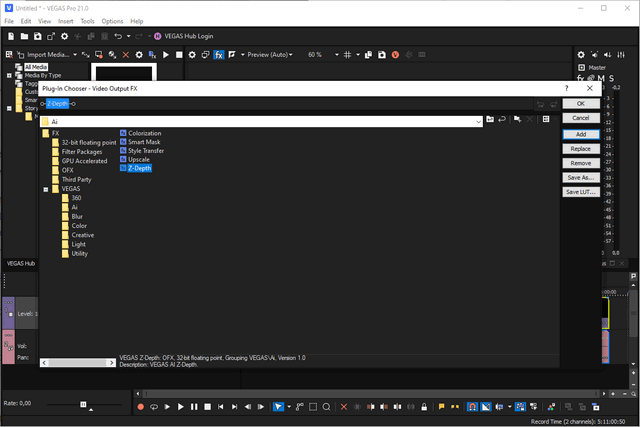The width and height of the screenshot is (640, 427).
Task: Click the Video Output FX icon
Action: click(219, 54)
